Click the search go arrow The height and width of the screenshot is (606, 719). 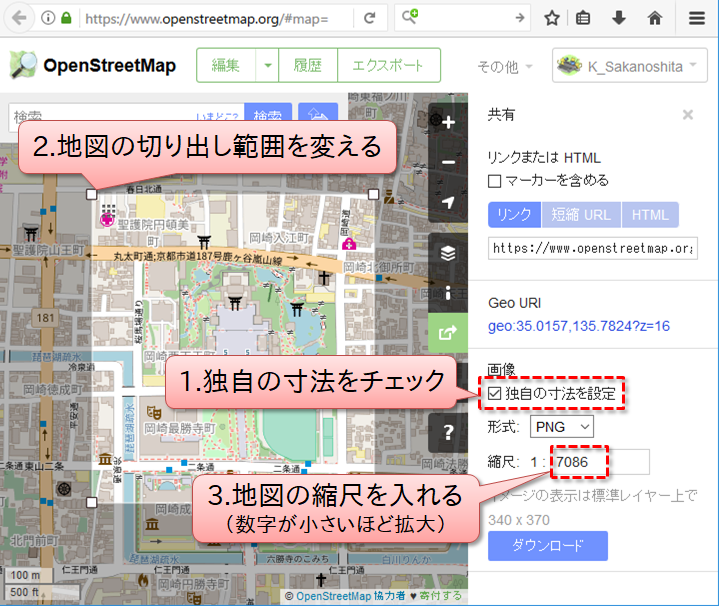pos(519,18)
